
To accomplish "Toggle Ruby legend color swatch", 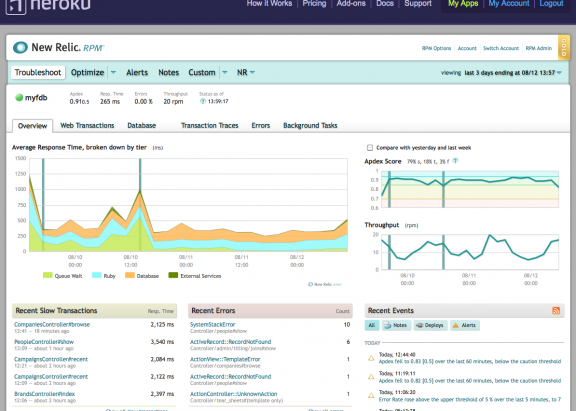I will click(x=97, y=275).
